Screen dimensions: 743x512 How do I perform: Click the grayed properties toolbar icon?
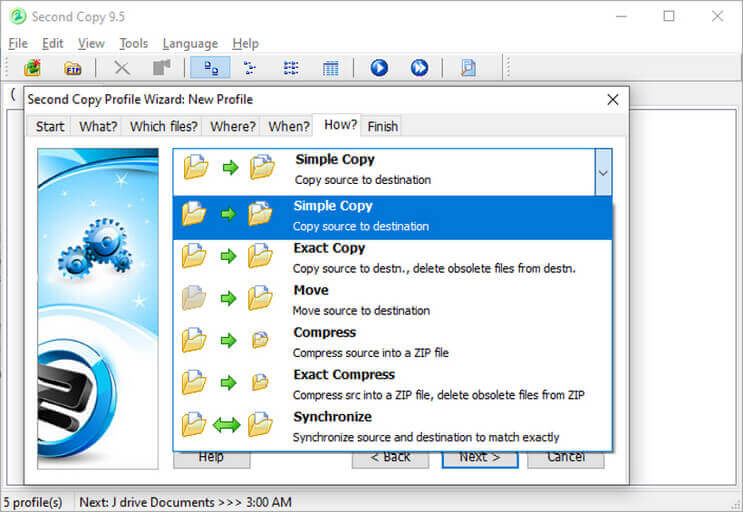click(x=162, y=68)
